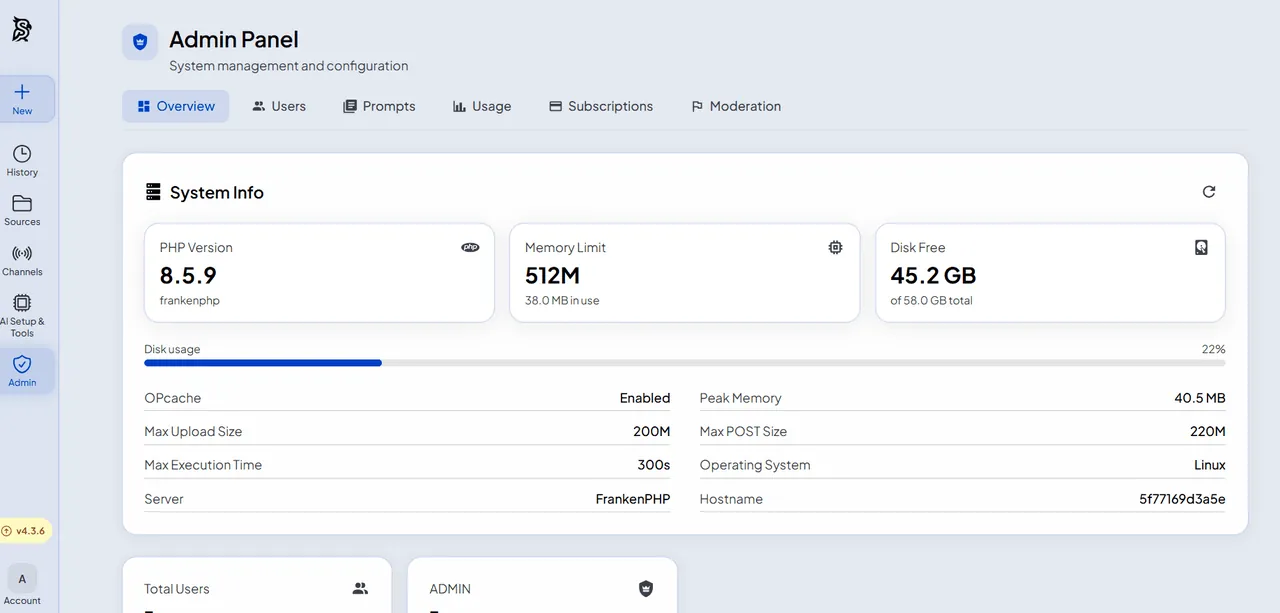Open History in the sidebar
The width and height of the screenshot is (1280, 613).
point(22,160)
